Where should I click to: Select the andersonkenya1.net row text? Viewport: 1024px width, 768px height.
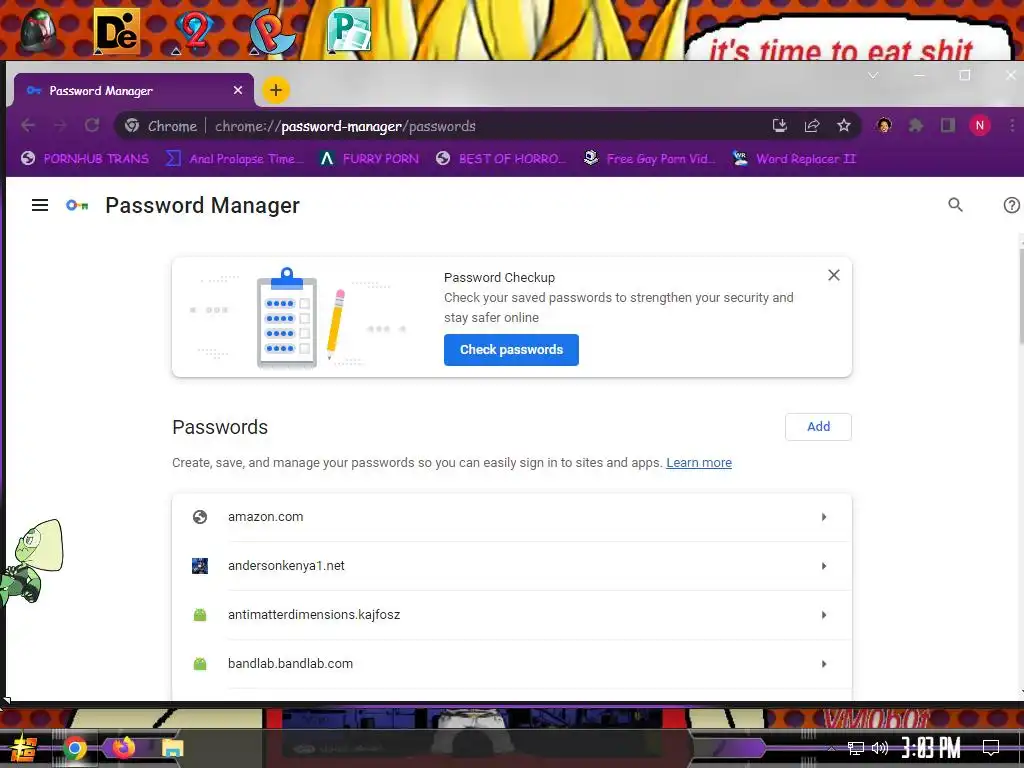click(286, 566)
